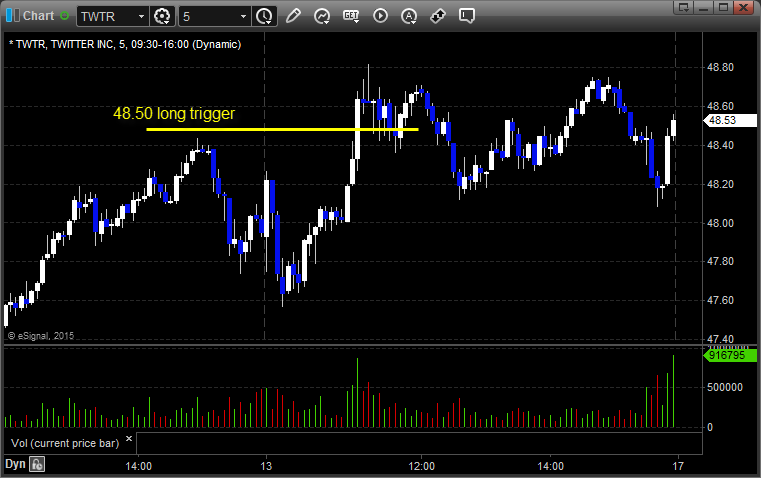
Task: Expand the 5 interval dropdown
Action: 244,16
